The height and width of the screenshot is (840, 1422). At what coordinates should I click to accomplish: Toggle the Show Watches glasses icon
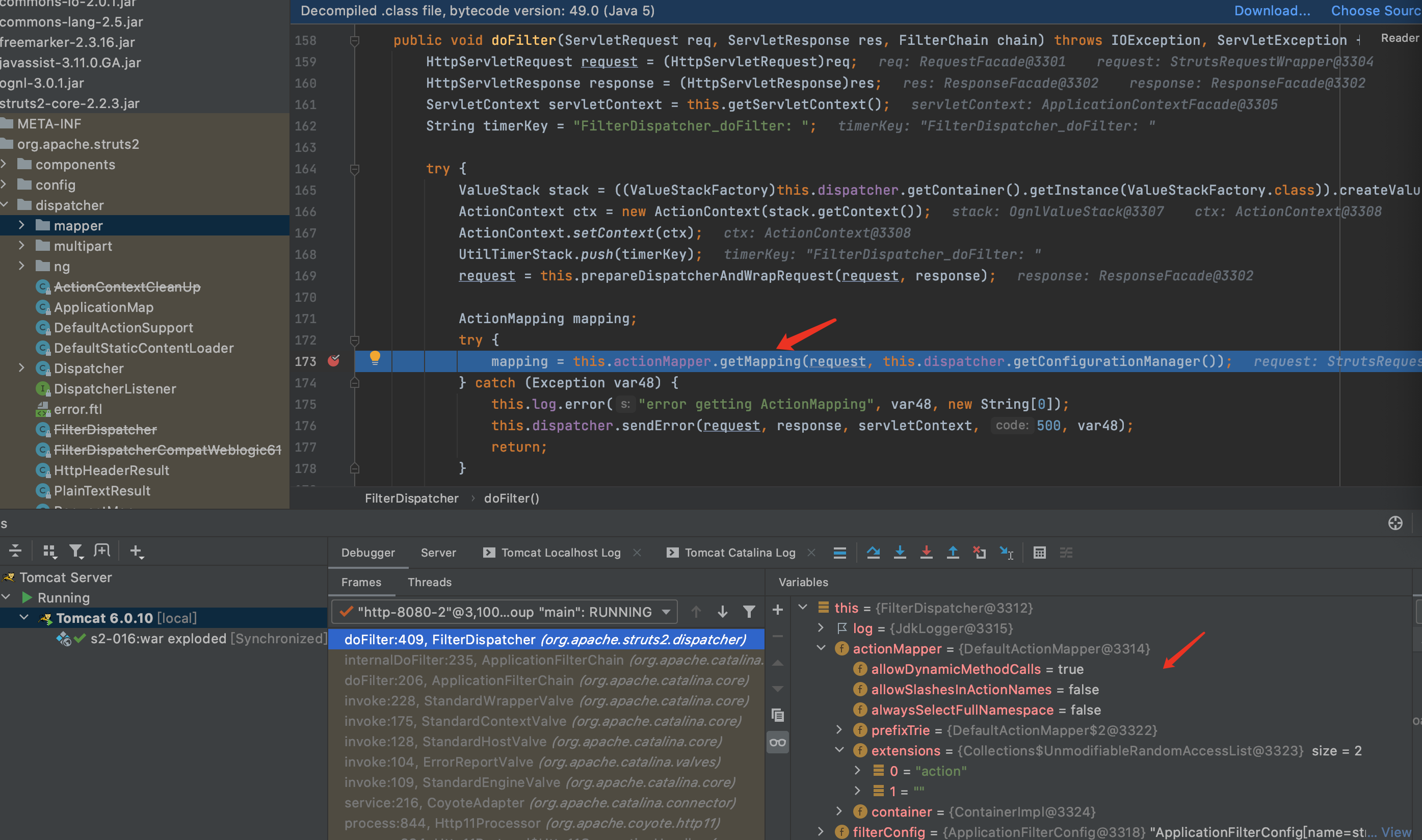click(x=777, y=742)
